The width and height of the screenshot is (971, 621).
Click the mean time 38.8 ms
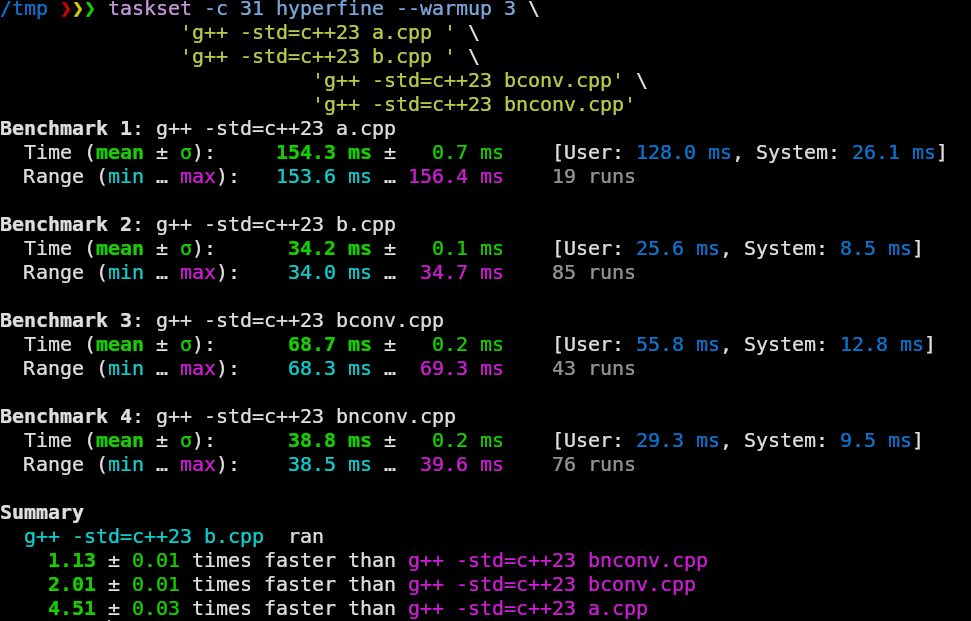tap(329, 441)
